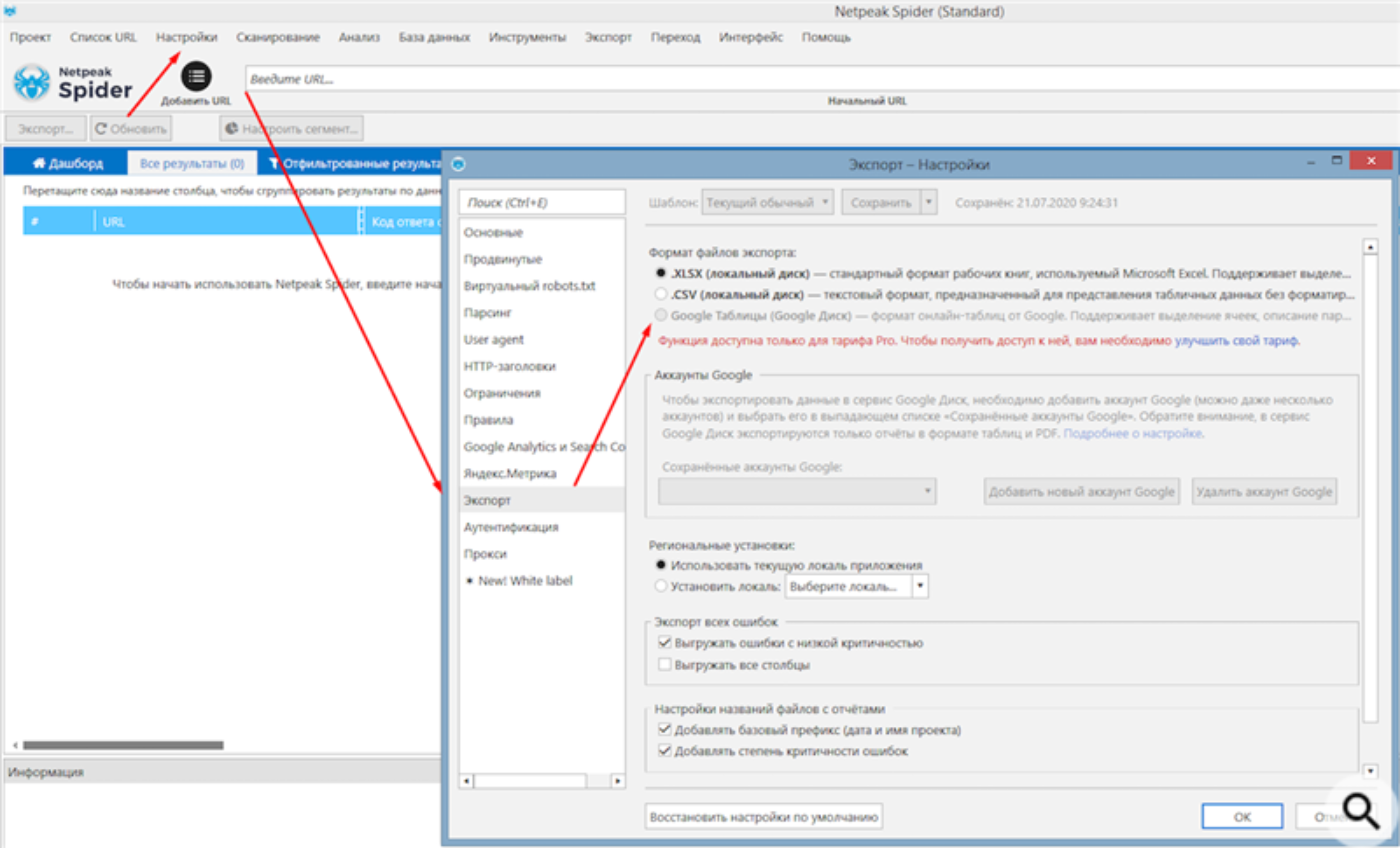
Task: Open the База данных menu
Action: click(434, 37)
